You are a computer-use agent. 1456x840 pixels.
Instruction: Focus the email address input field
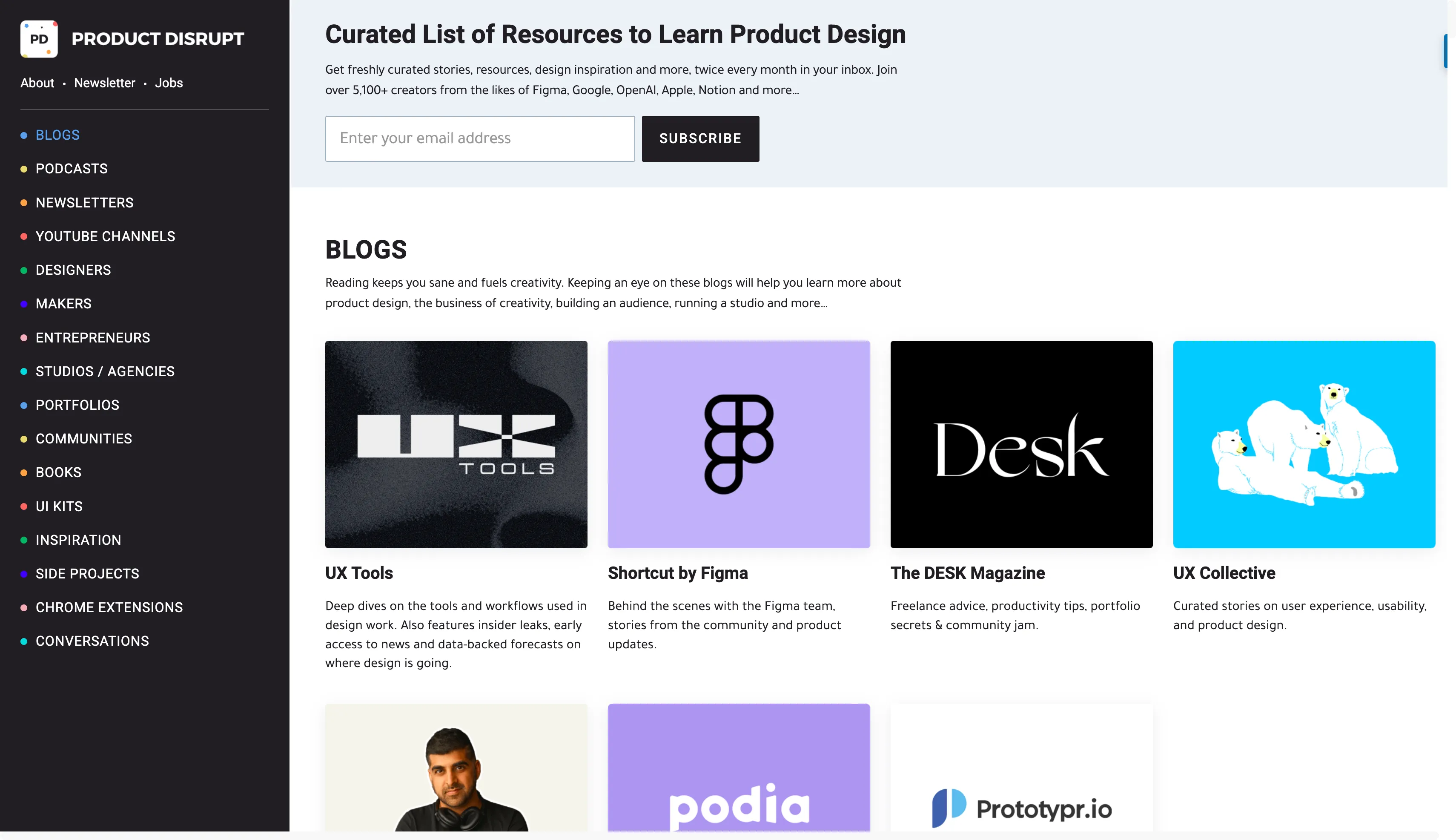tap(480, 138)
